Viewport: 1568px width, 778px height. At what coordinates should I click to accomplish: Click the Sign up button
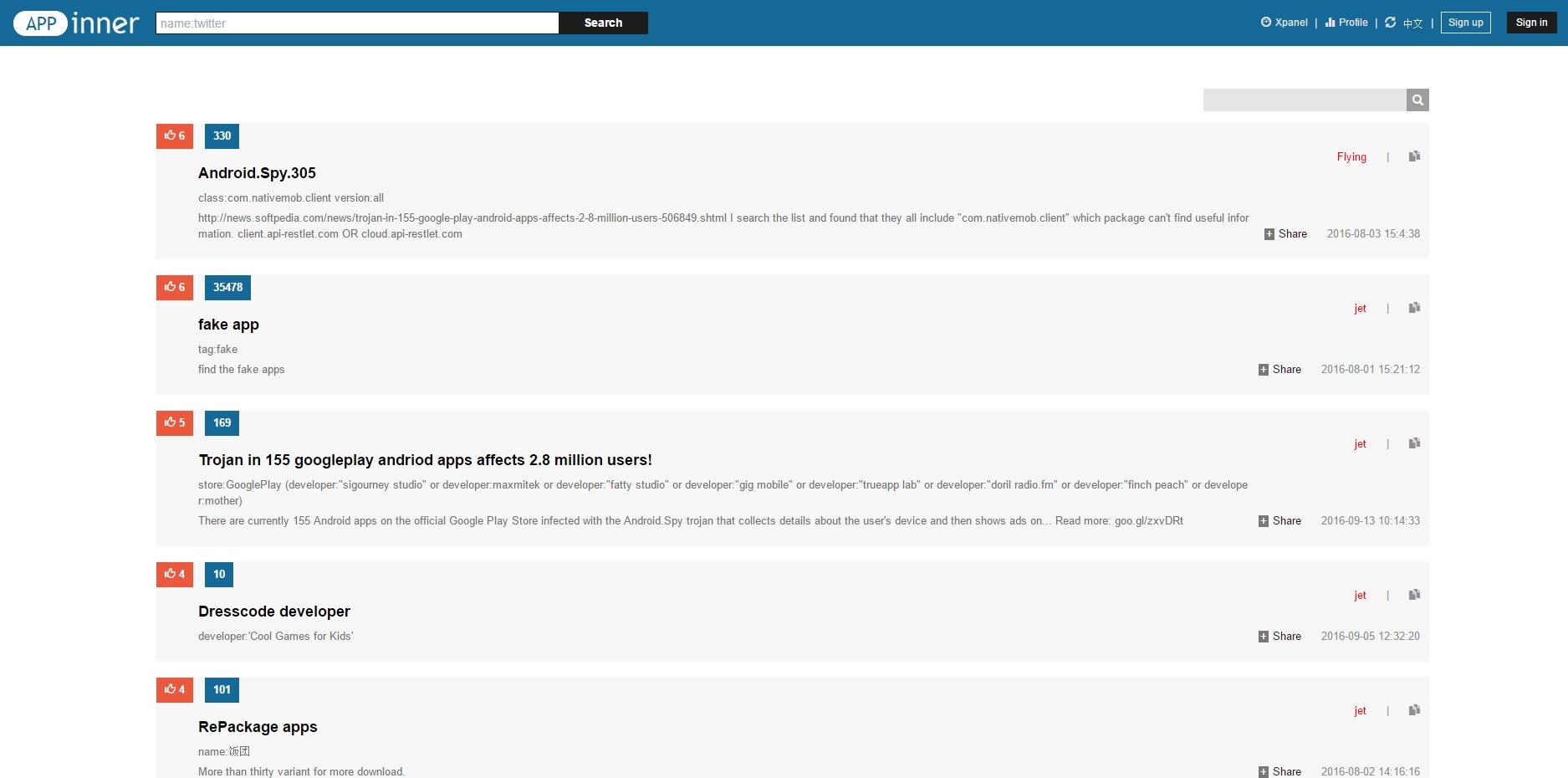point(1466,23)
